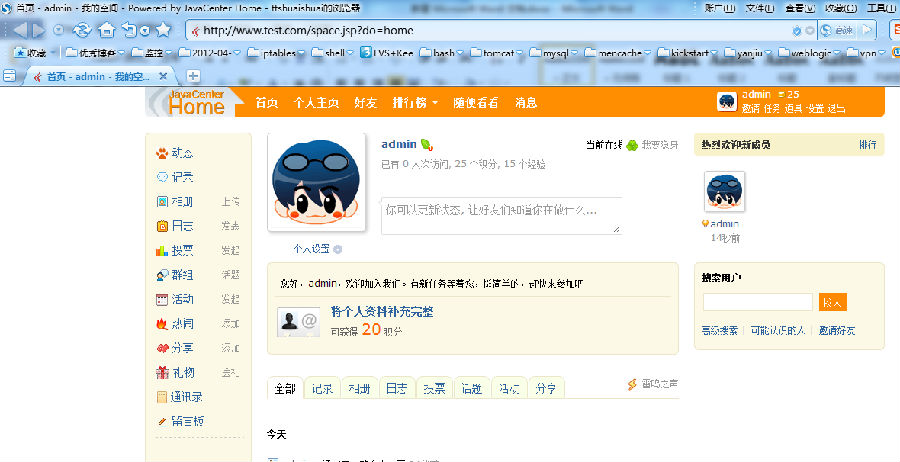
Task: Open browser home page icon
Action: pyautogui.click(x=106, y=30)
